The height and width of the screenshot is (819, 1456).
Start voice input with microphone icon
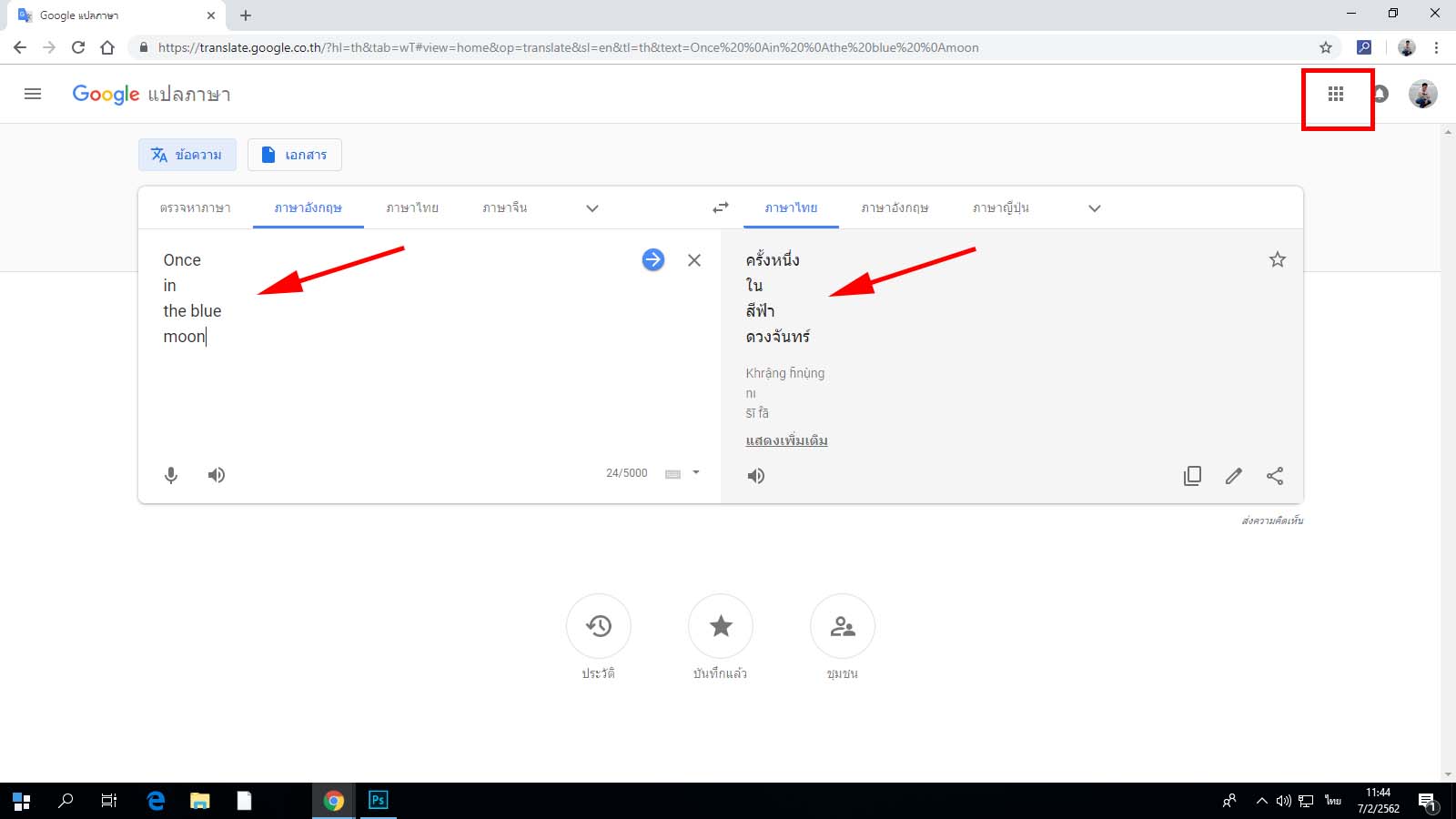coord(171,475)
